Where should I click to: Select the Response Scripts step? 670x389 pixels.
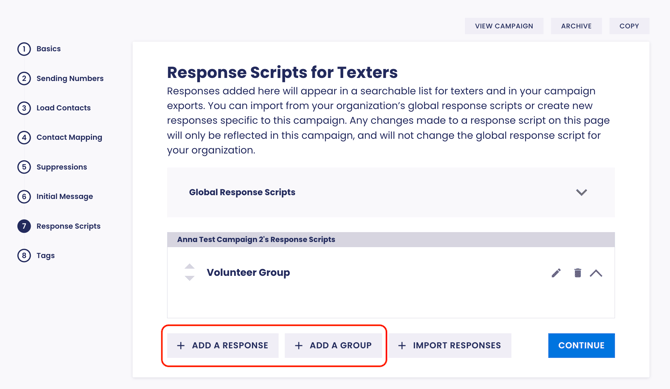[x=68, y=226]
